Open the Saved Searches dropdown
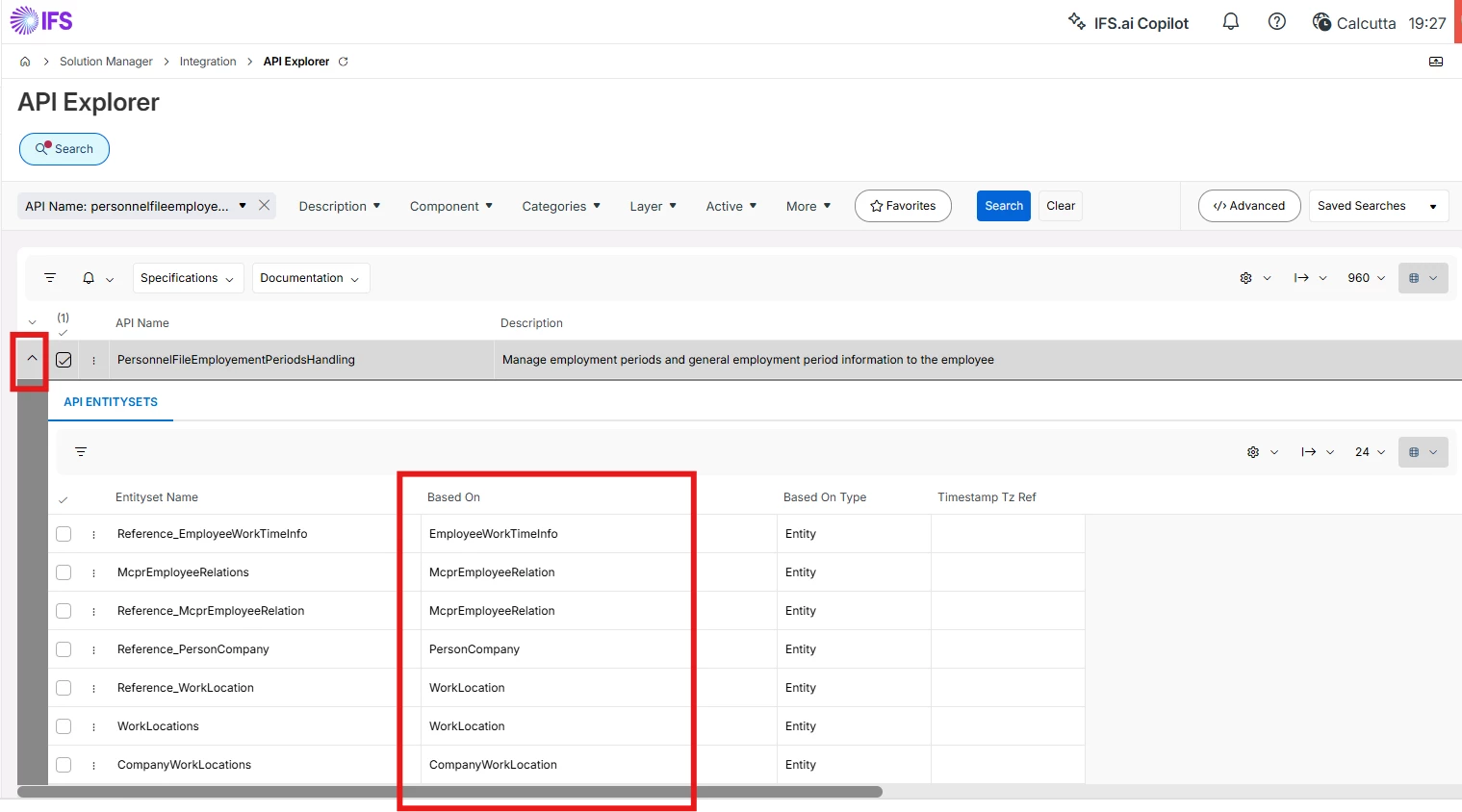Screen dimensions: 1462x812 coord(1378,206)
